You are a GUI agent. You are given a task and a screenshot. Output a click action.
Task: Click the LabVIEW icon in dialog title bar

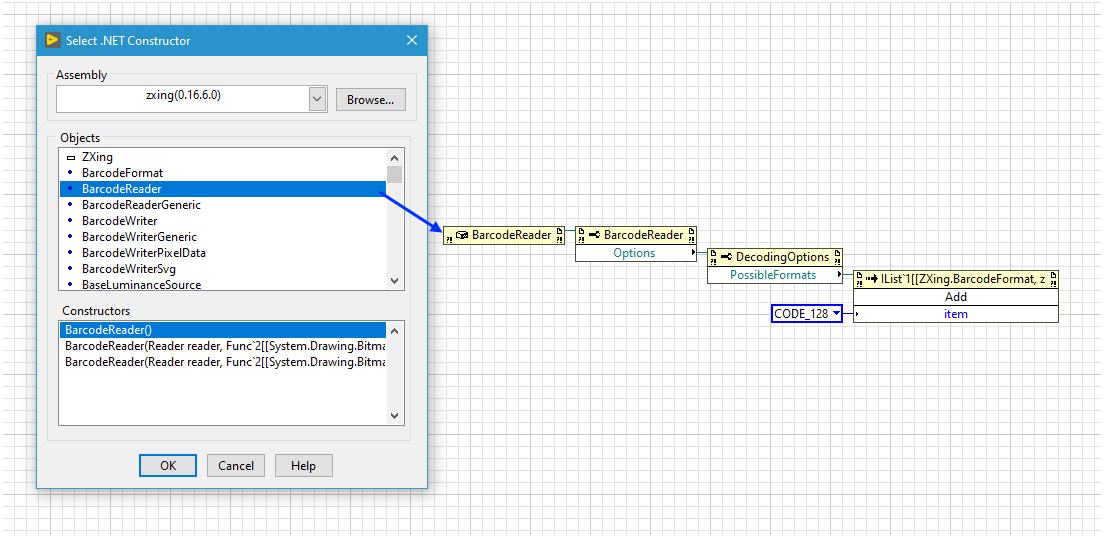tap(52, 40)
